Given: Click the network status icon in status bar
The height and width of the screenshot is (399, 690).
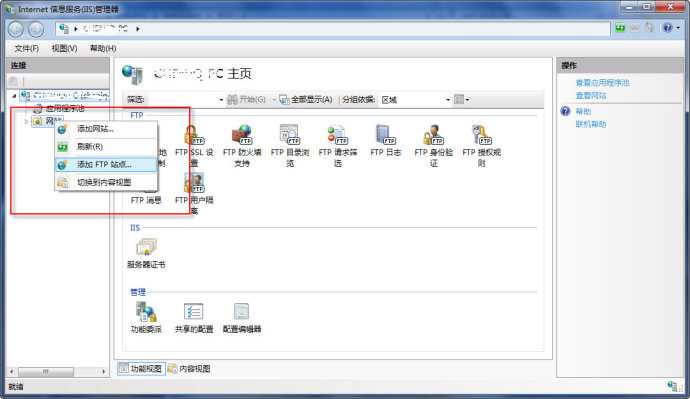Looking at the screenshot, I should 672,386.
